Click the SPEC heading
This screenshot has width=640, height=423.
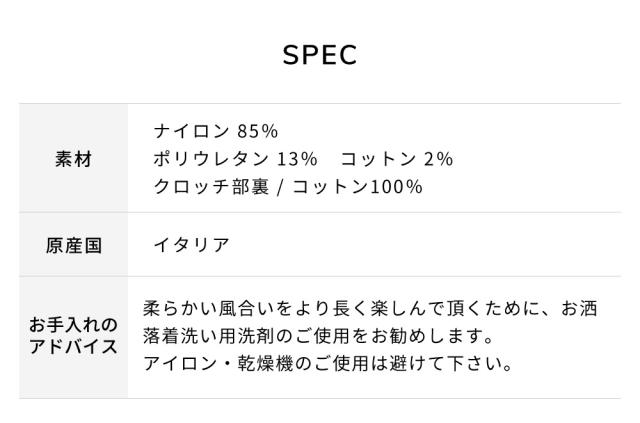(x=319, y=56)
